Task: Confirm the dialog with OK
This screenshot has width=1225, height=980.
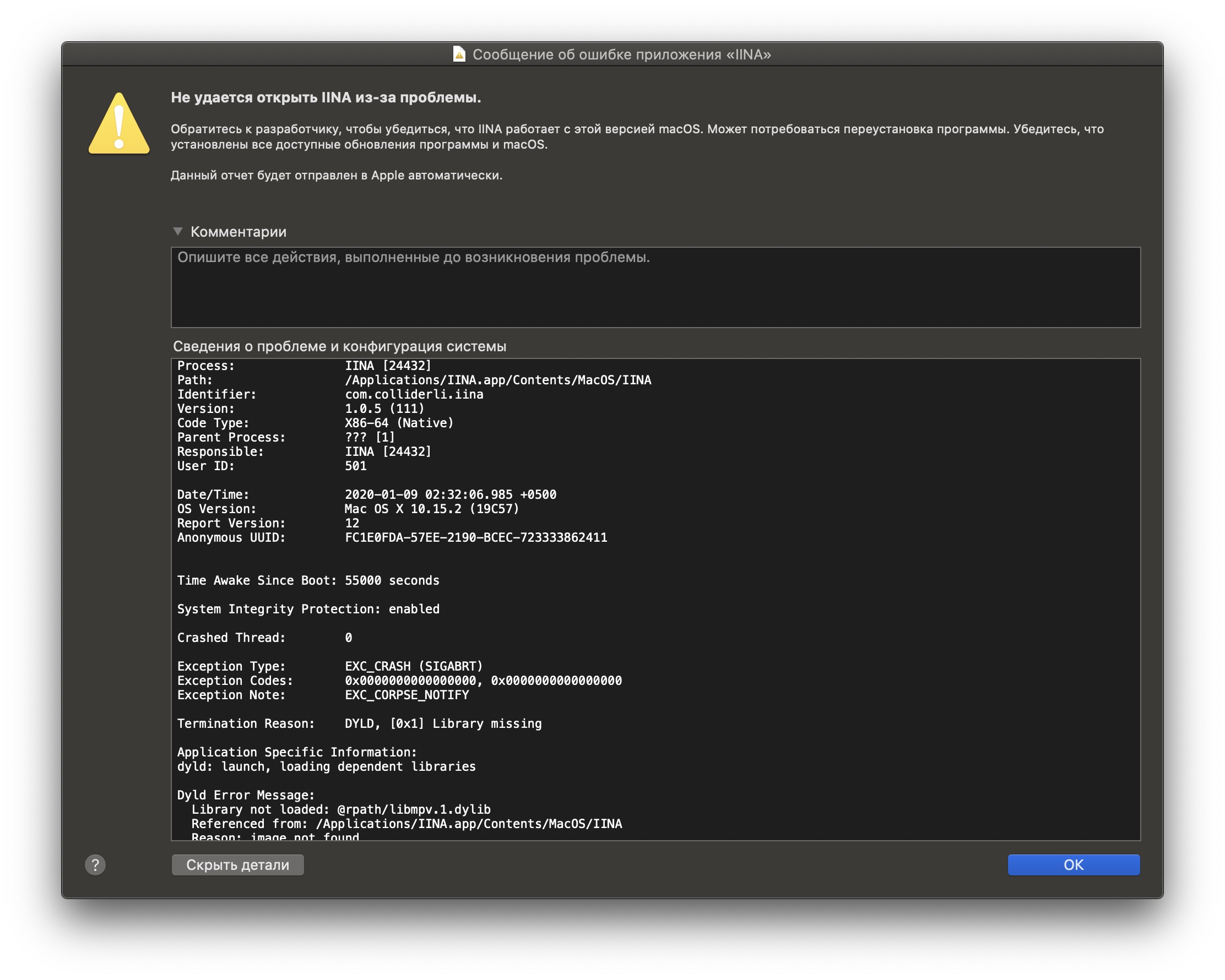Action: 1073,865
